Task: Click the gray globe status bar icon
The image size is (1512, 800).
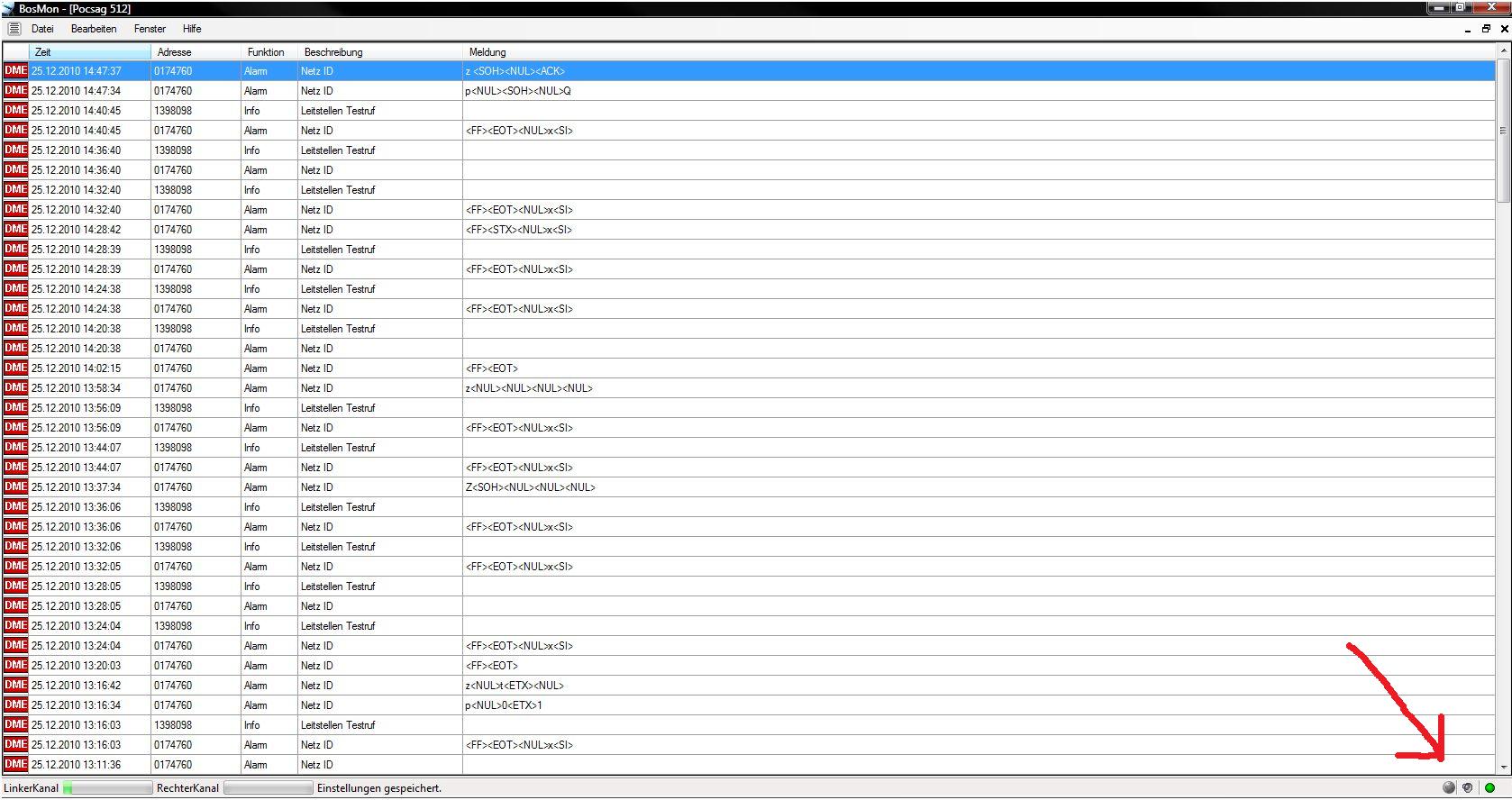Action: point(1448,788)
